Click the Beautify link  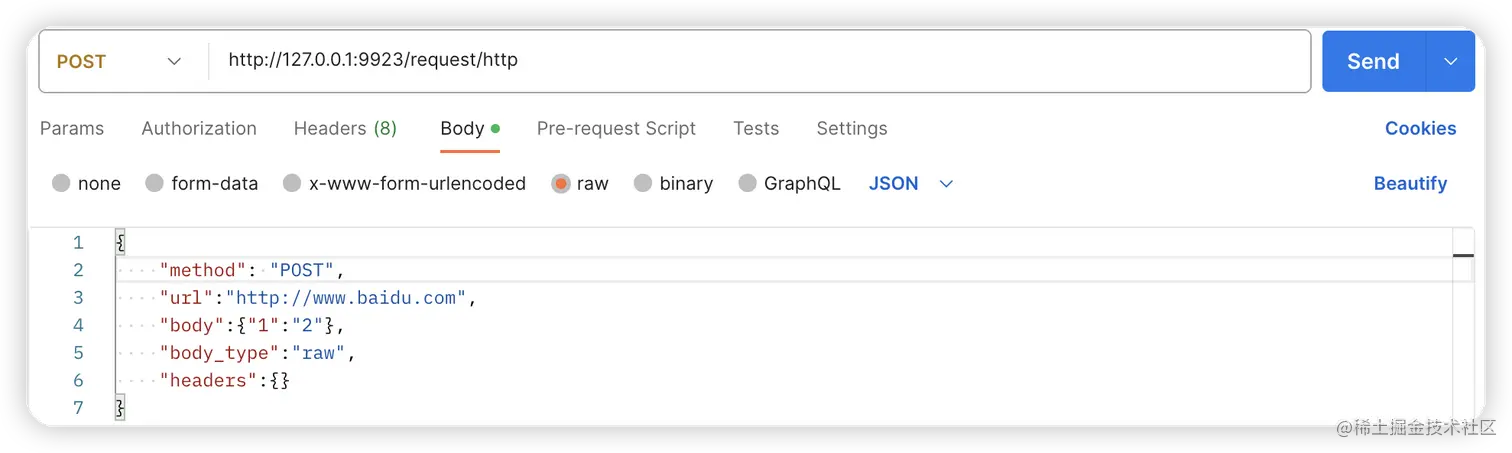pyautogui.click(x=1410, y=183)
